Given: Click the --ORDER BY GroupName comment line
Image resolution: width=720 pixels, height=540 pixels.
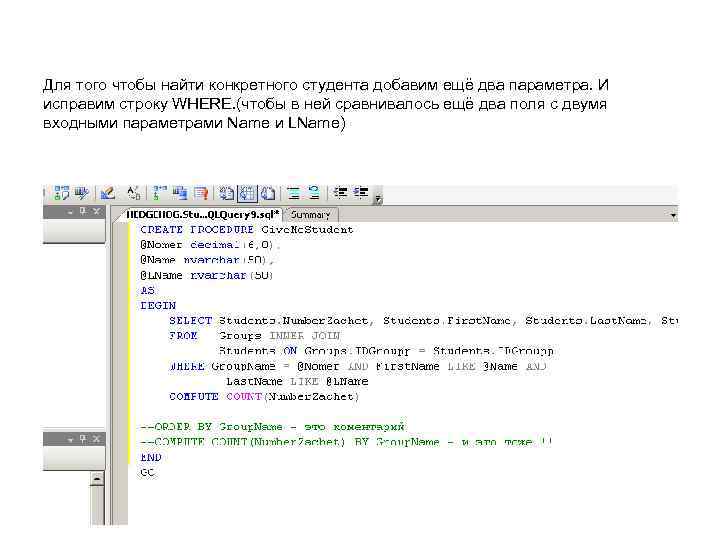Looking at the screenshot, I should pos(273,427).
